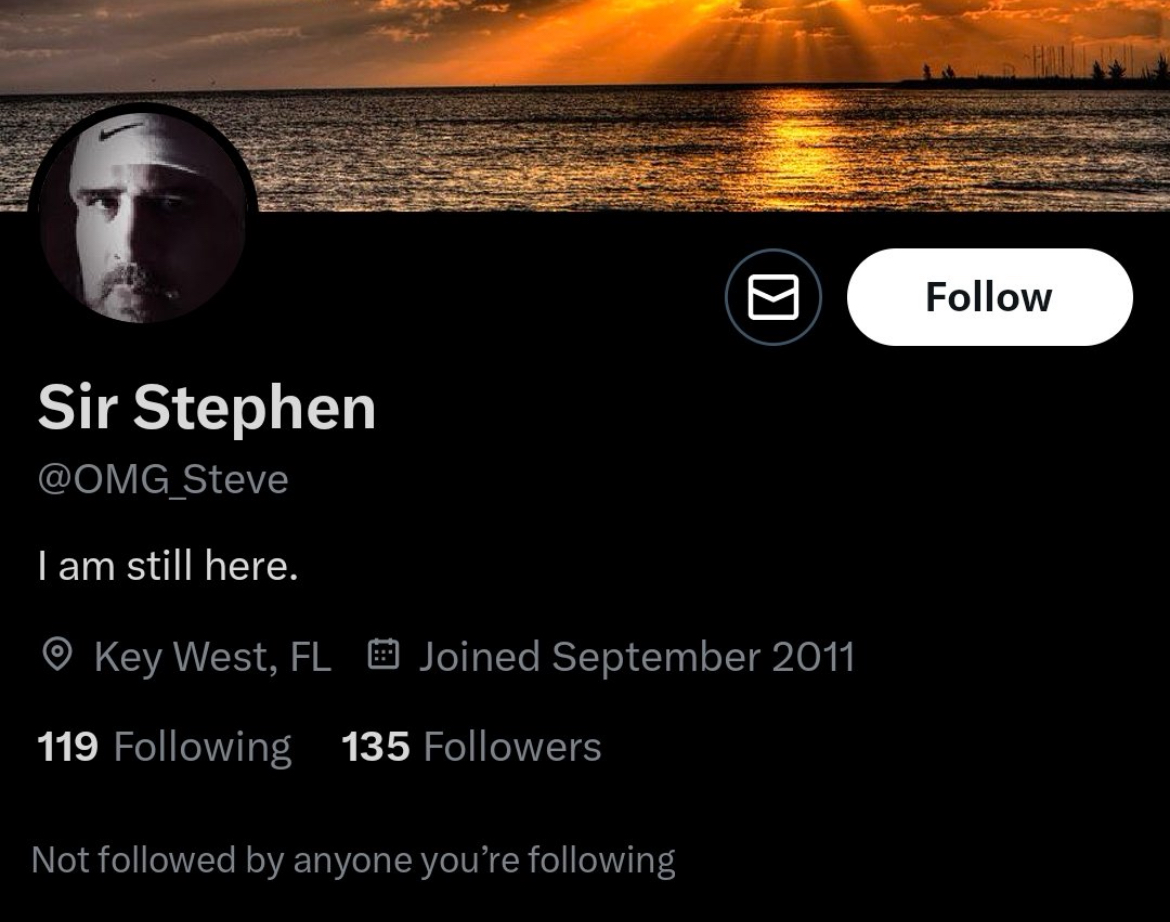Click the 119 following count number
1170x922 pixels.
point(68,747)
